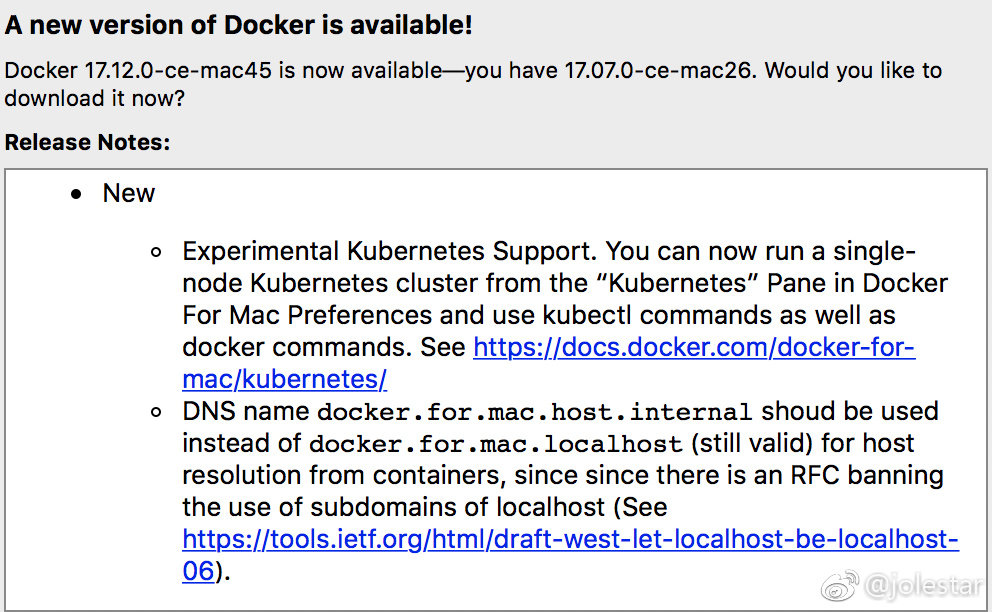Click the '(still valid)' text
992x612 pixels.
[752, 443]
